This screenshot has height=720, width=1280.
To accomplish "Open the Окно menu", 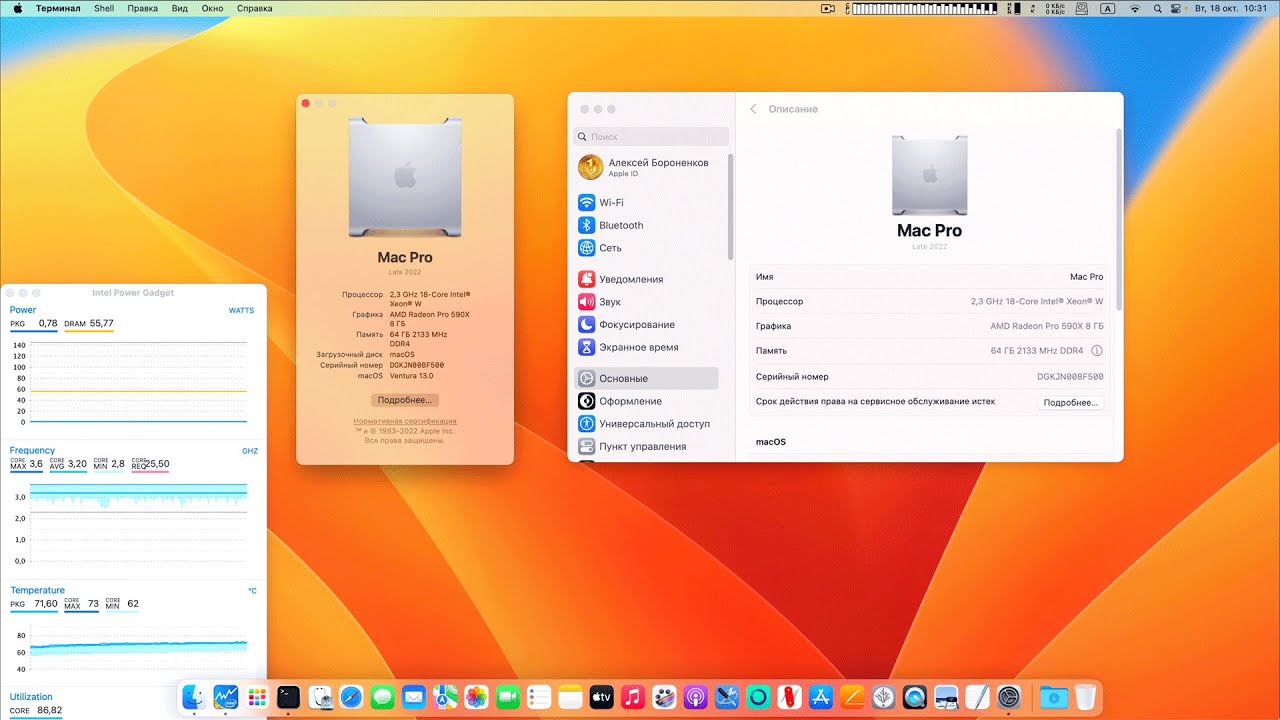I will click(x=212, y=8).
